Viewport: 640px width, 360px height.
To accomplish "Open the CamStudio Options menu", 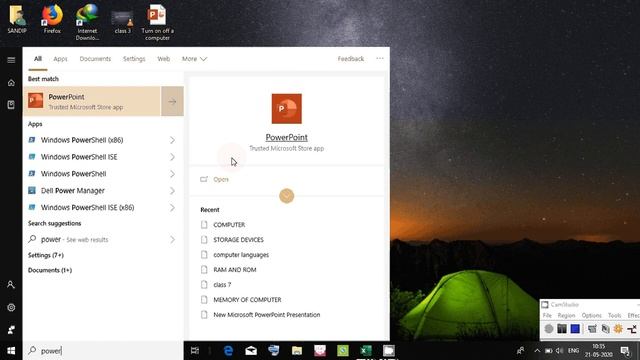I will tap(591, 316).
